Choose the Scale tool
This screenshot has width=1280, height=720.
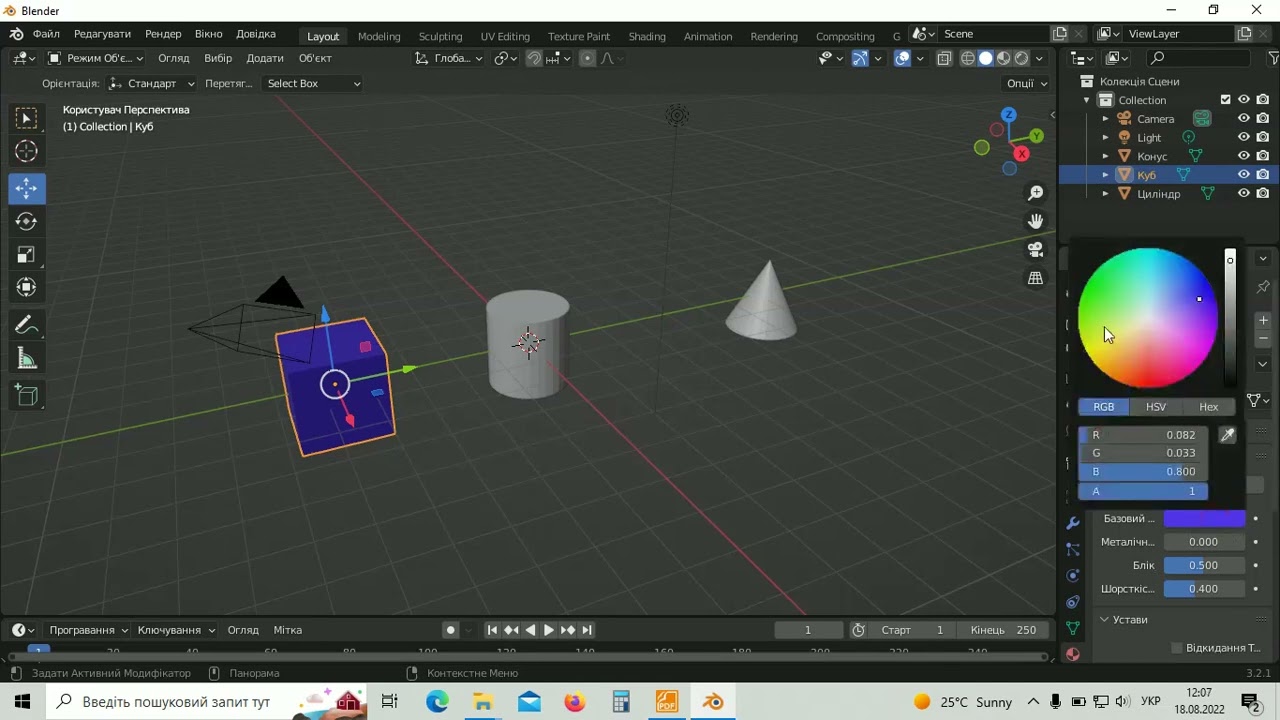pos(26,255)
